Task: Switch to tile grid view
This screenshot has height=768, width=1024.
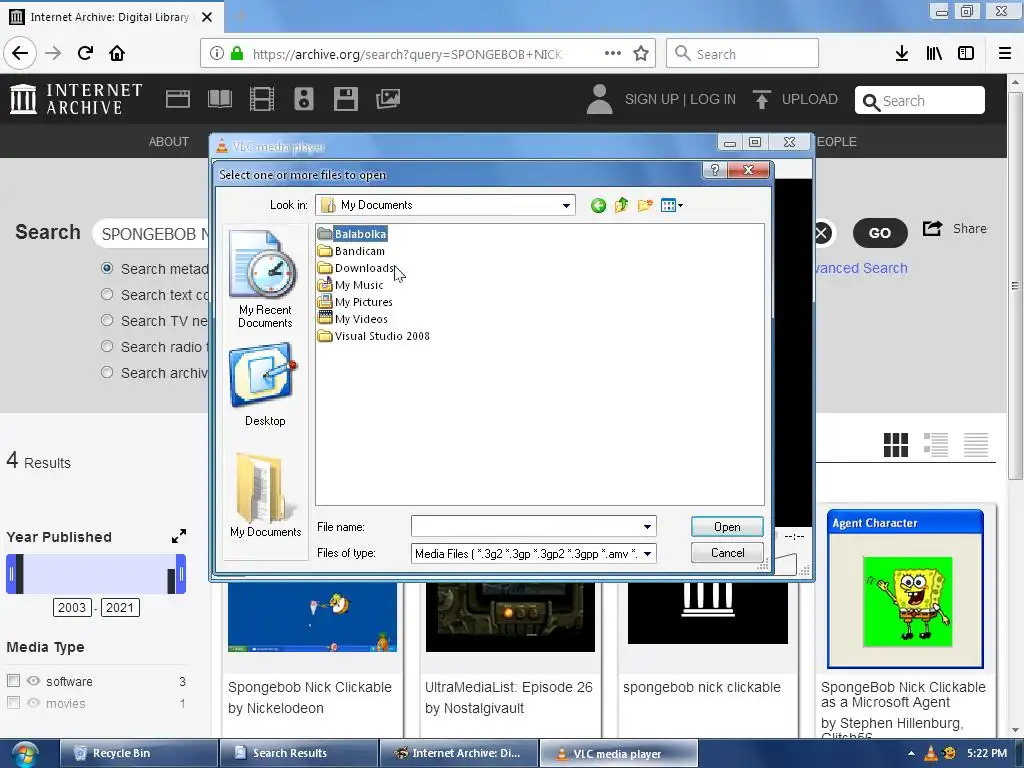Action: [895, 445]
